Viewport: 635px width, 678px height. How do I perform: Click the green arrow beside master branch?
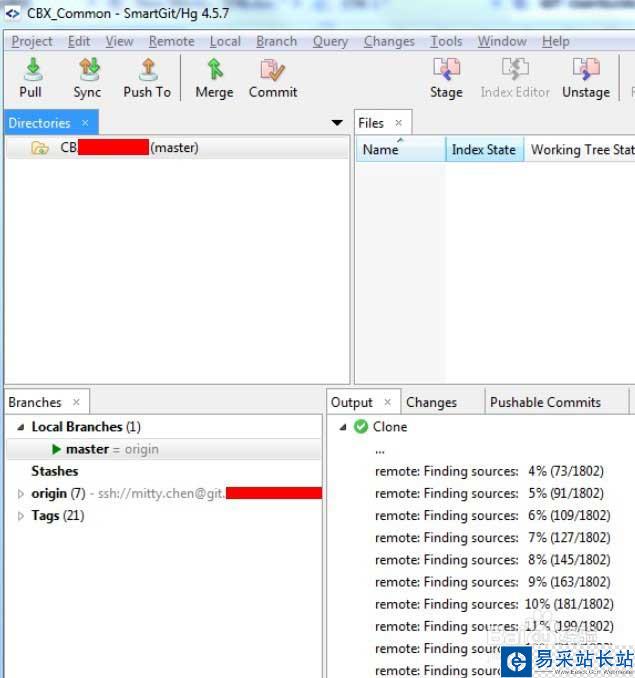[56, 449]
